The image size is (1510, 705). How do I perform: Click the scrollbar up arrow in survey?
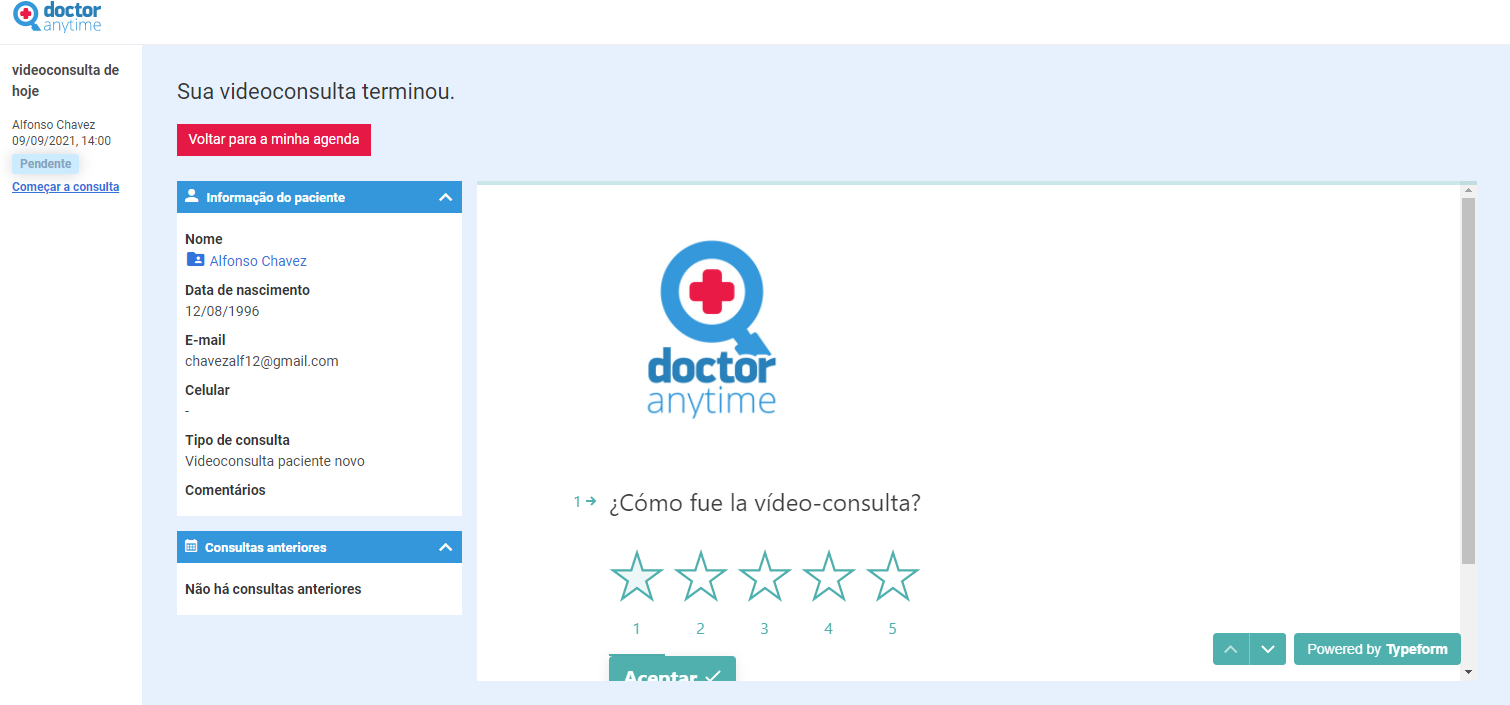pyautogui.click(x=1468, y=190)
